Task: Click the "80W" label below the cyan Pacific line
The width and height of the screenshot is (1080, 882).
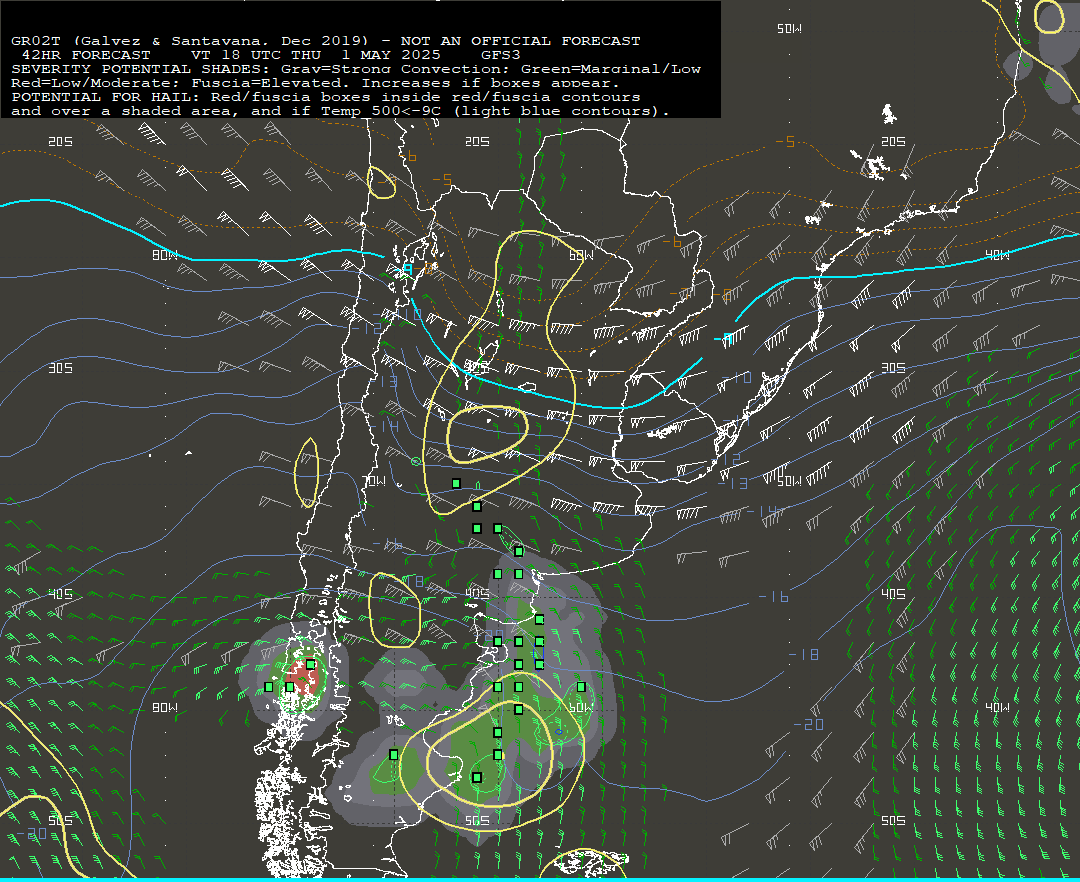Action: [x=165, y=255]
